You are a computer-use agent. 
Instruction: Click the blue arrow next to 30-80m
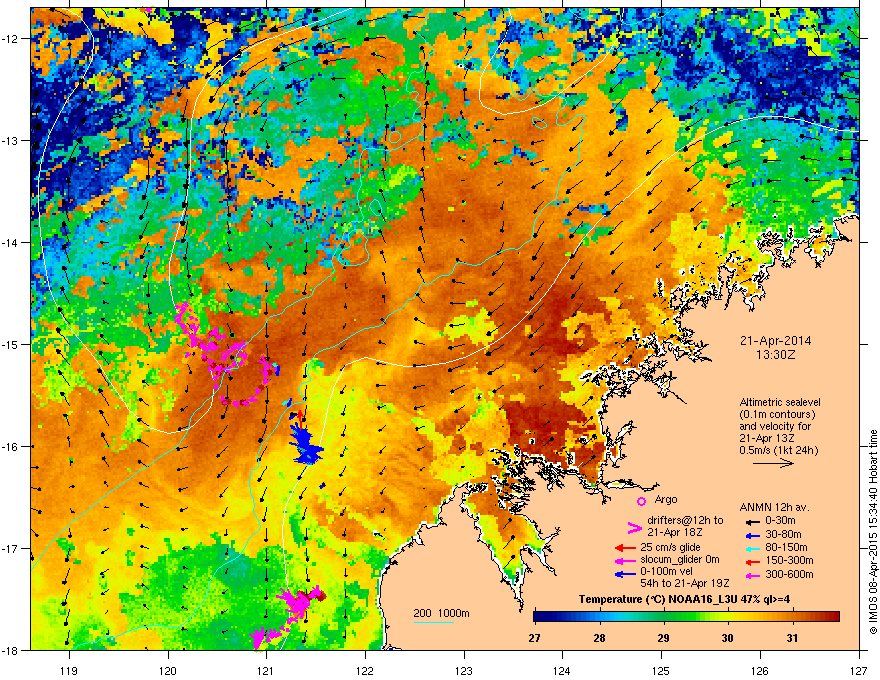[x=751, y=535]
